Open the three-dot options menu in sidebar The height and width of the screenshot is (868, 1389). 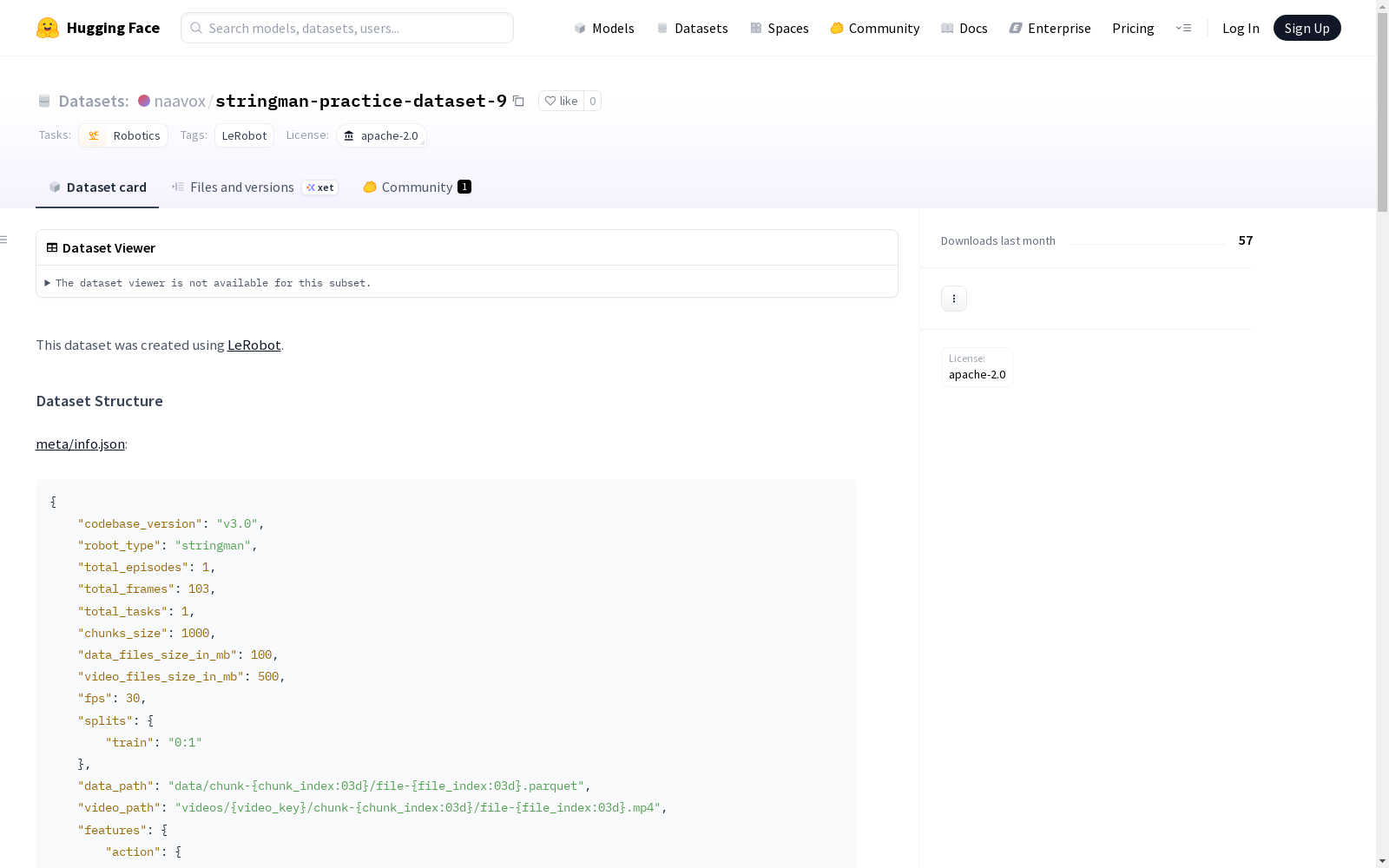pos(954,299)
